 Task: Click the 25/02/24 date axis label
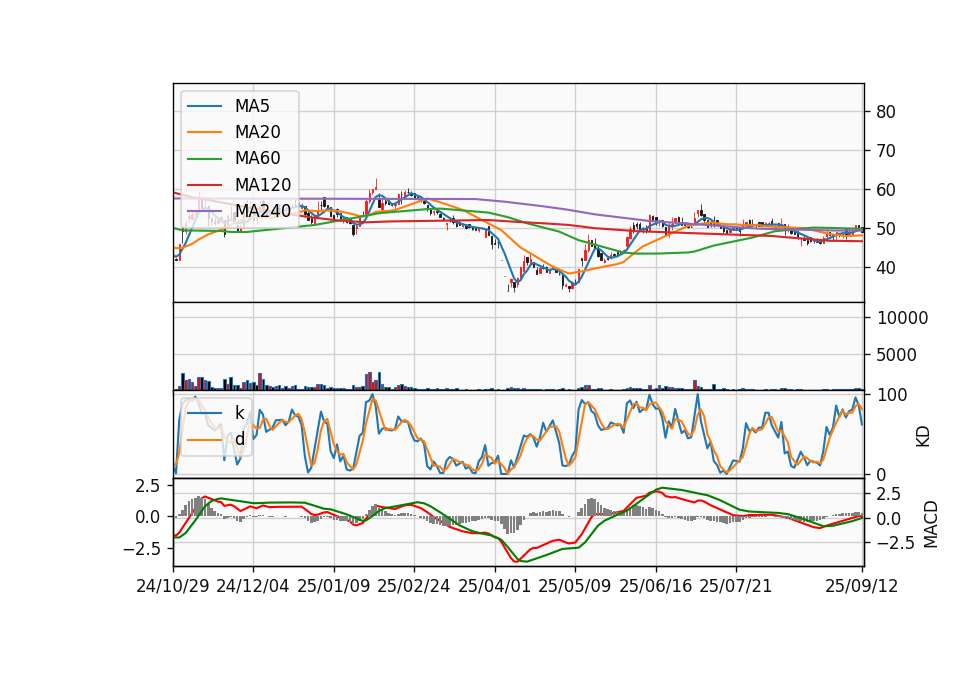(414, 586)
